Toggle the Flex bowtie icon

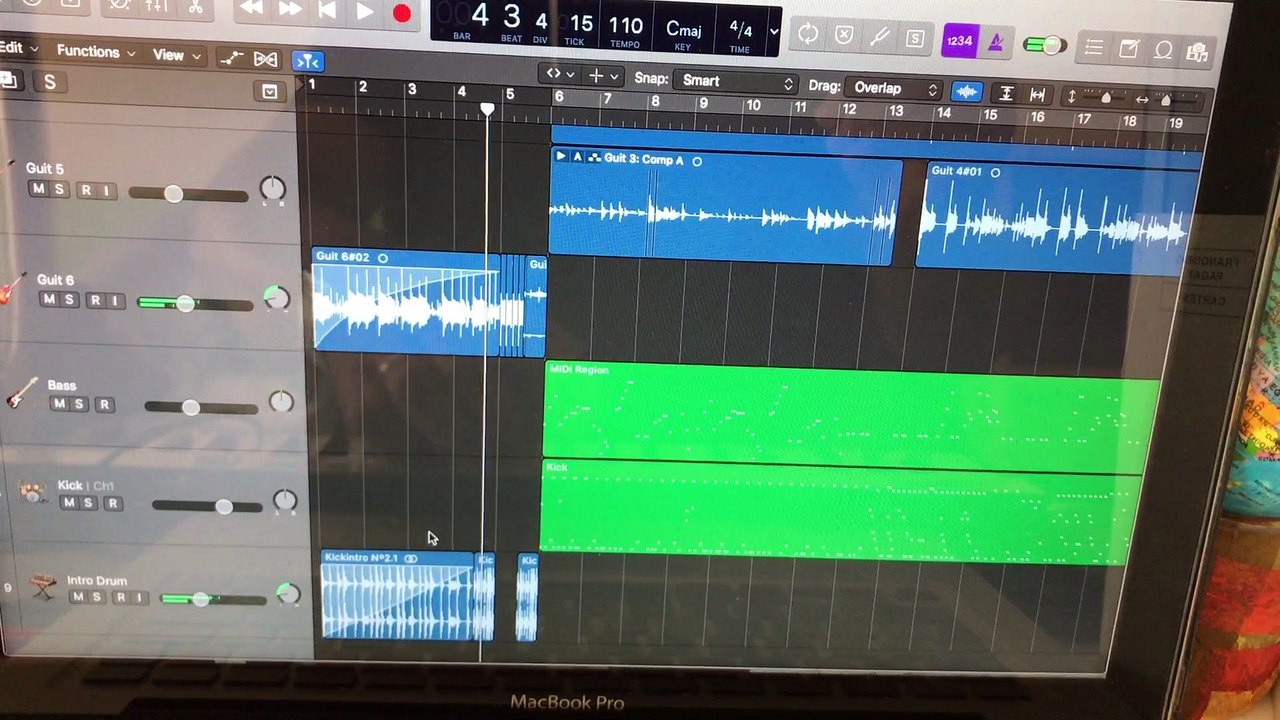coord(265,60)
